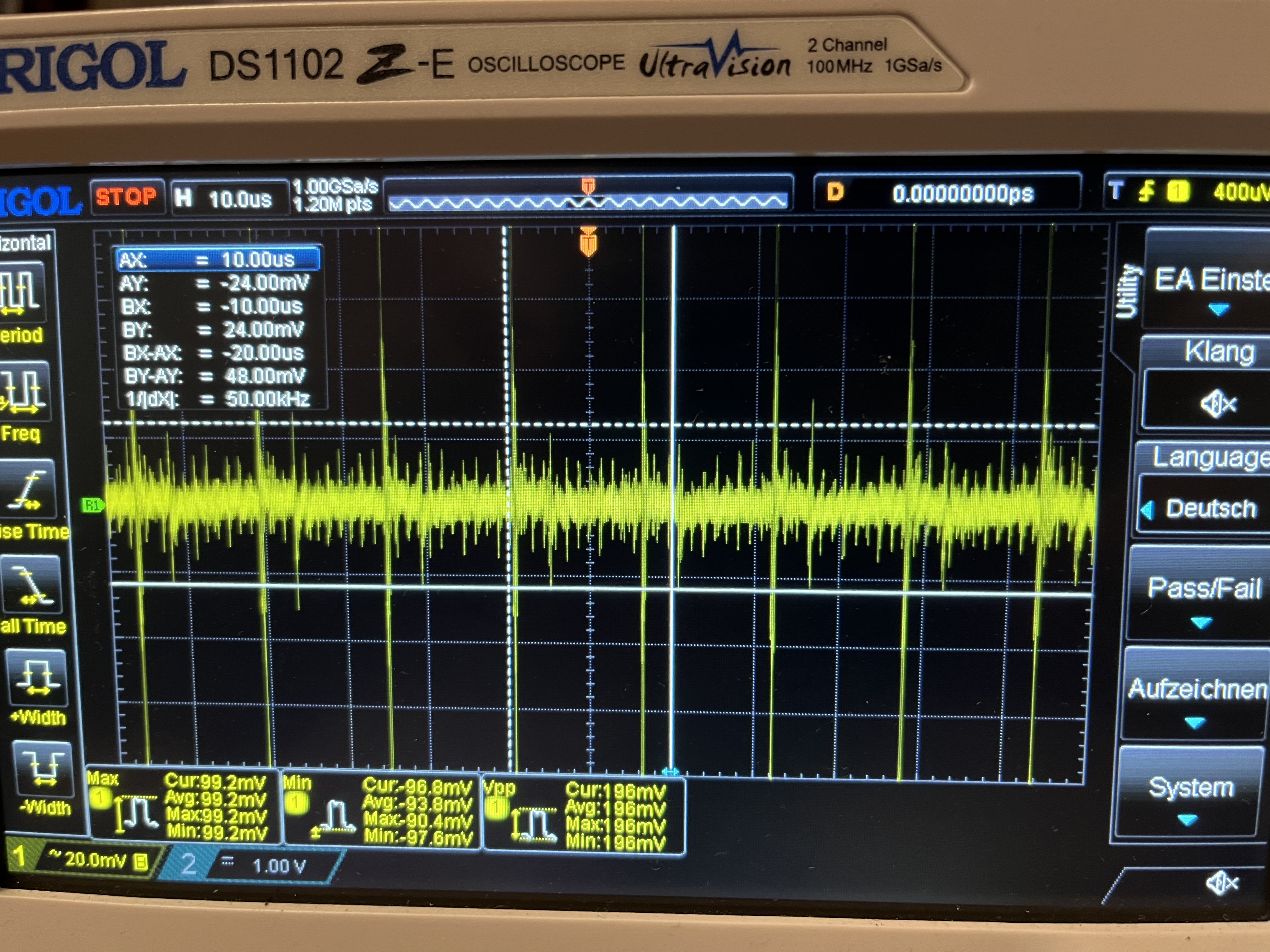This screenshot has height=952, width=1270.
Task: Open the Aufzeichnen submenu arrow
Action: click(x=1195, y=722)
